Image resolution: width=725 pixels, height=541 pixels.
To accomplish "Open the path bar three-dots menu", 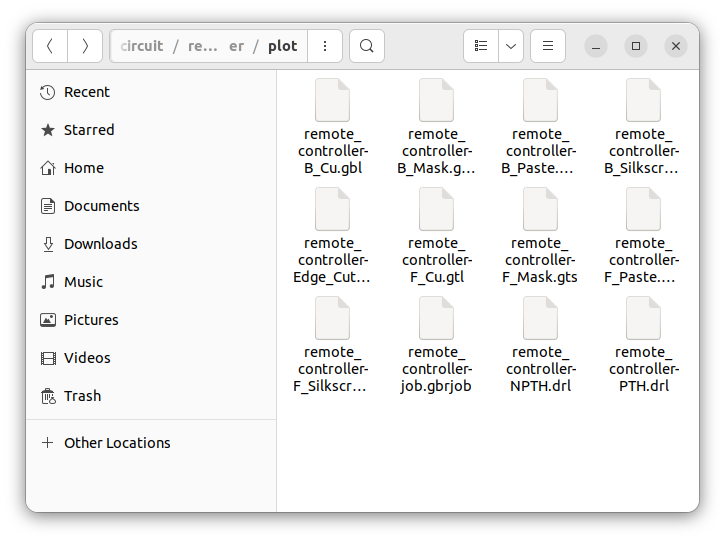I will 325,46.
